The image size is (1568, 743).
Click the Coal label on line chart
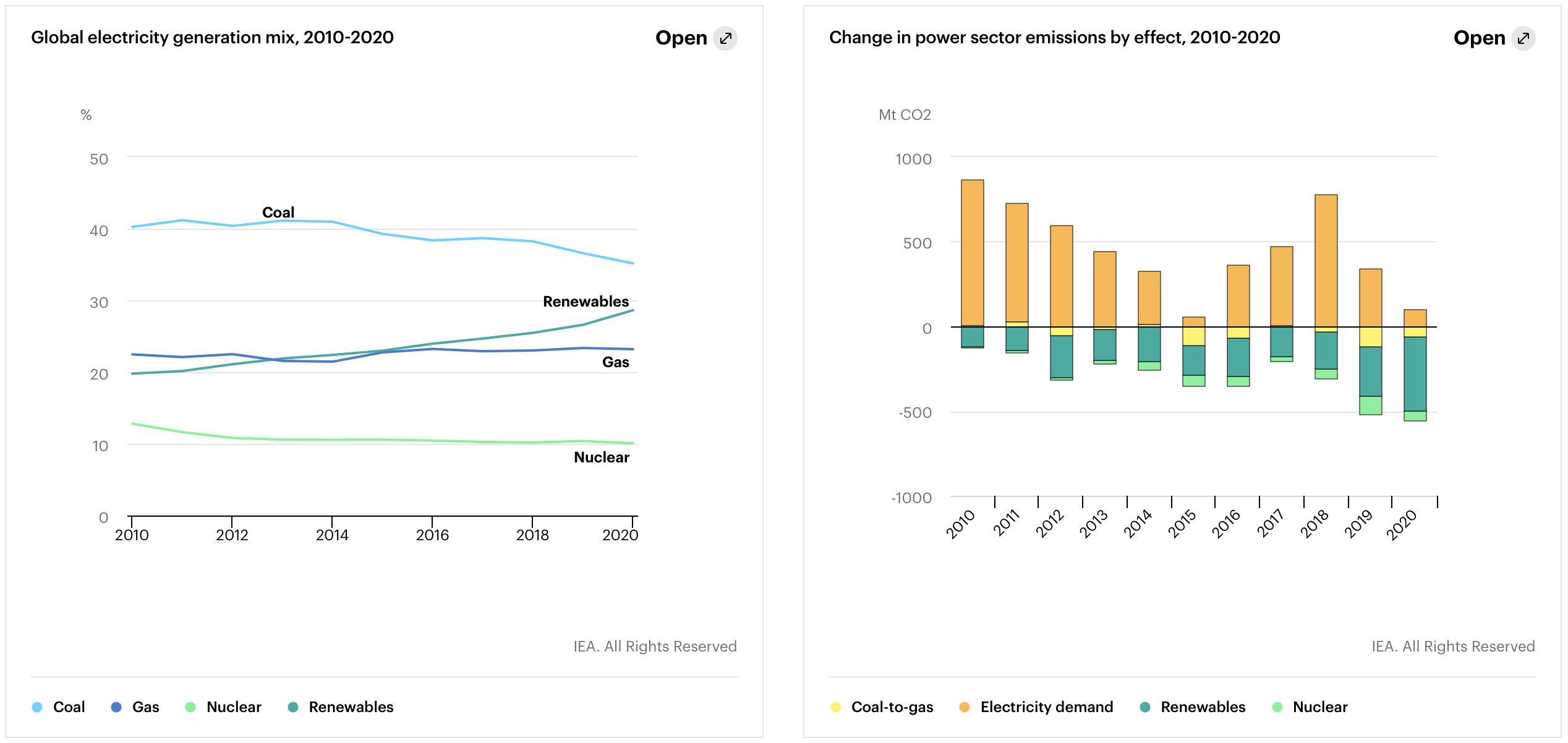[x=278, y=213]
